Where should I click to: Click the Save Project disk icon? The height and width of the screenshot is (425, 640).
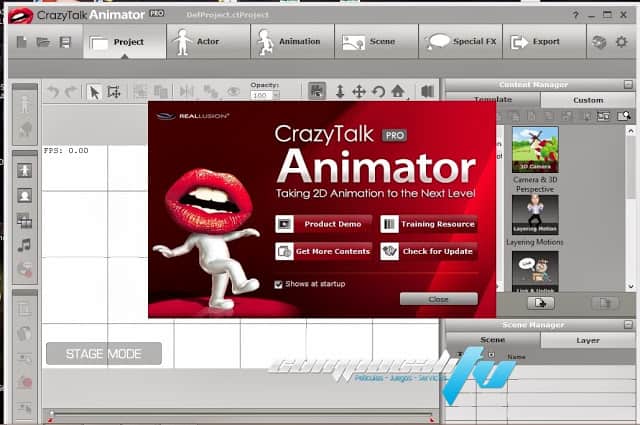tap(65, 42)
